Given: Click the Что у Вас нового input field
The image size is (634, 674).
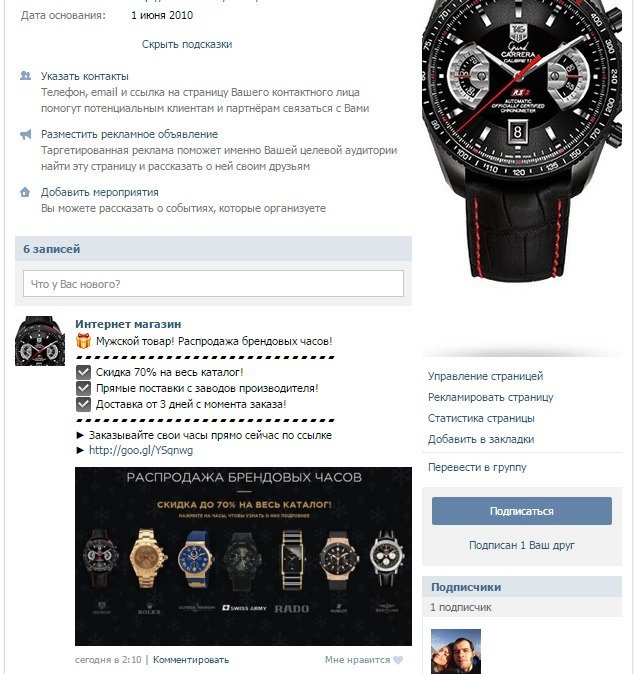Looking at the screenshot, I should click(x=213, y=284).
